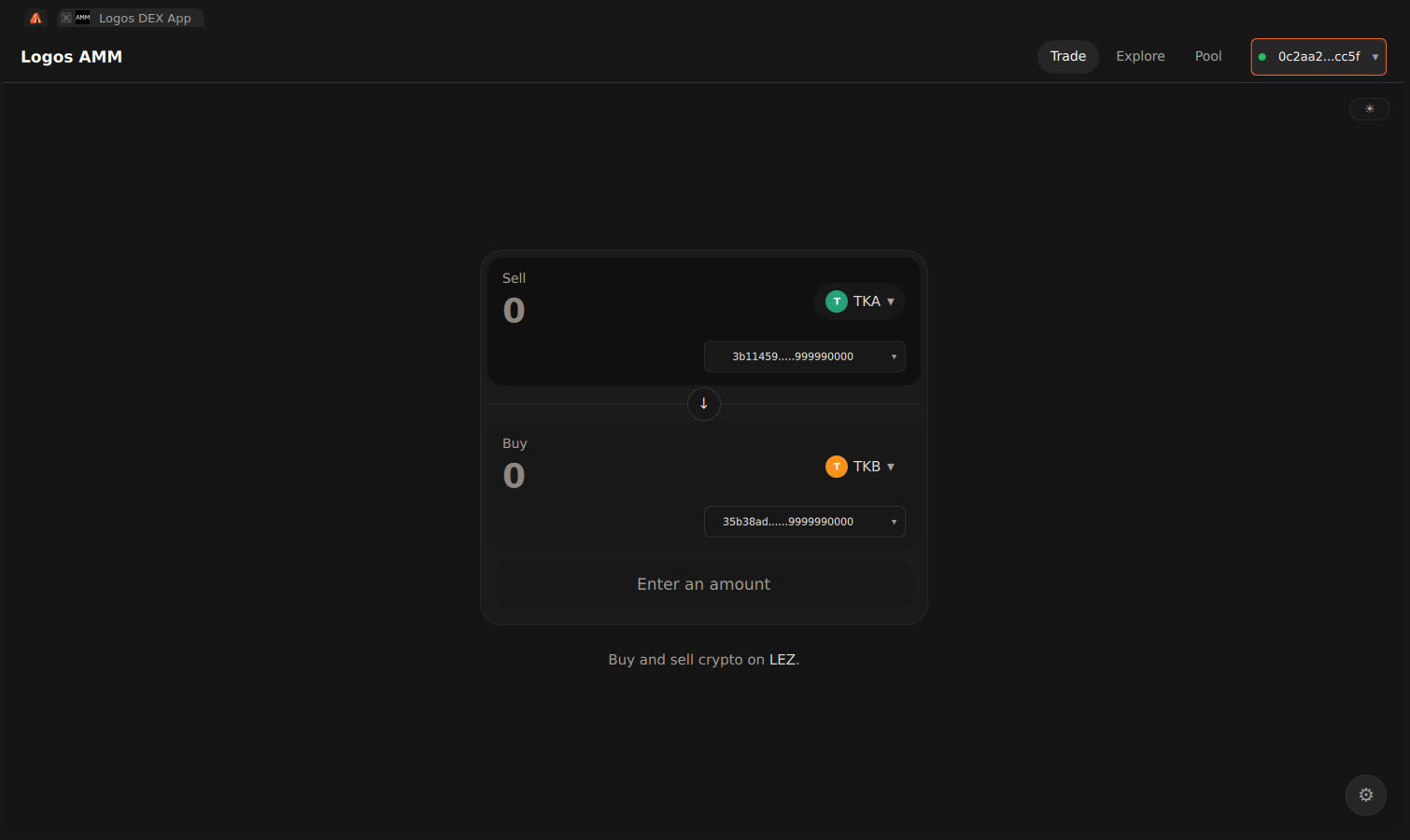The width and height of the screenshot is (1410, 840).
Task: Expand the 35b38ad account dropdown
Action: click(805, 522)
